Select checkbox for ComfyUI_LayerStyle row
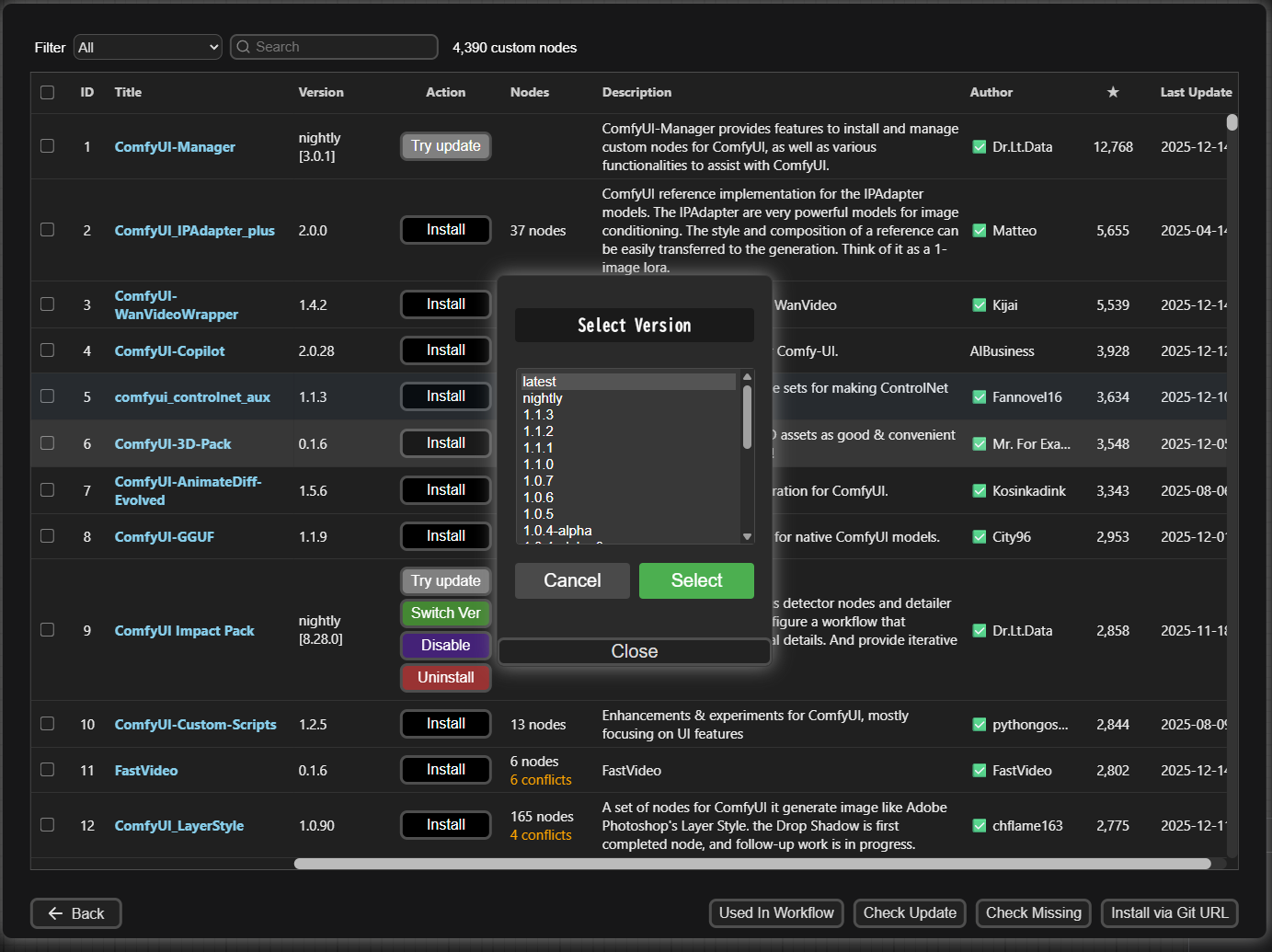The width and height of the screenshot is (1272, 952). 48,825
